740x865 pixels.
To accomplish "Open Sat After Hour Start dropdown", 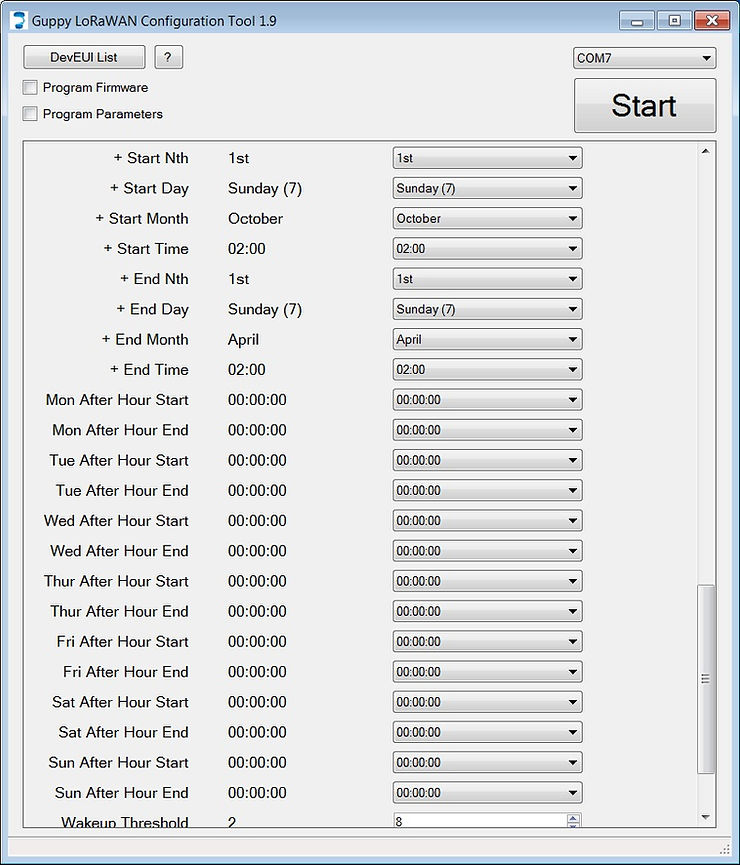I will 487,702.
